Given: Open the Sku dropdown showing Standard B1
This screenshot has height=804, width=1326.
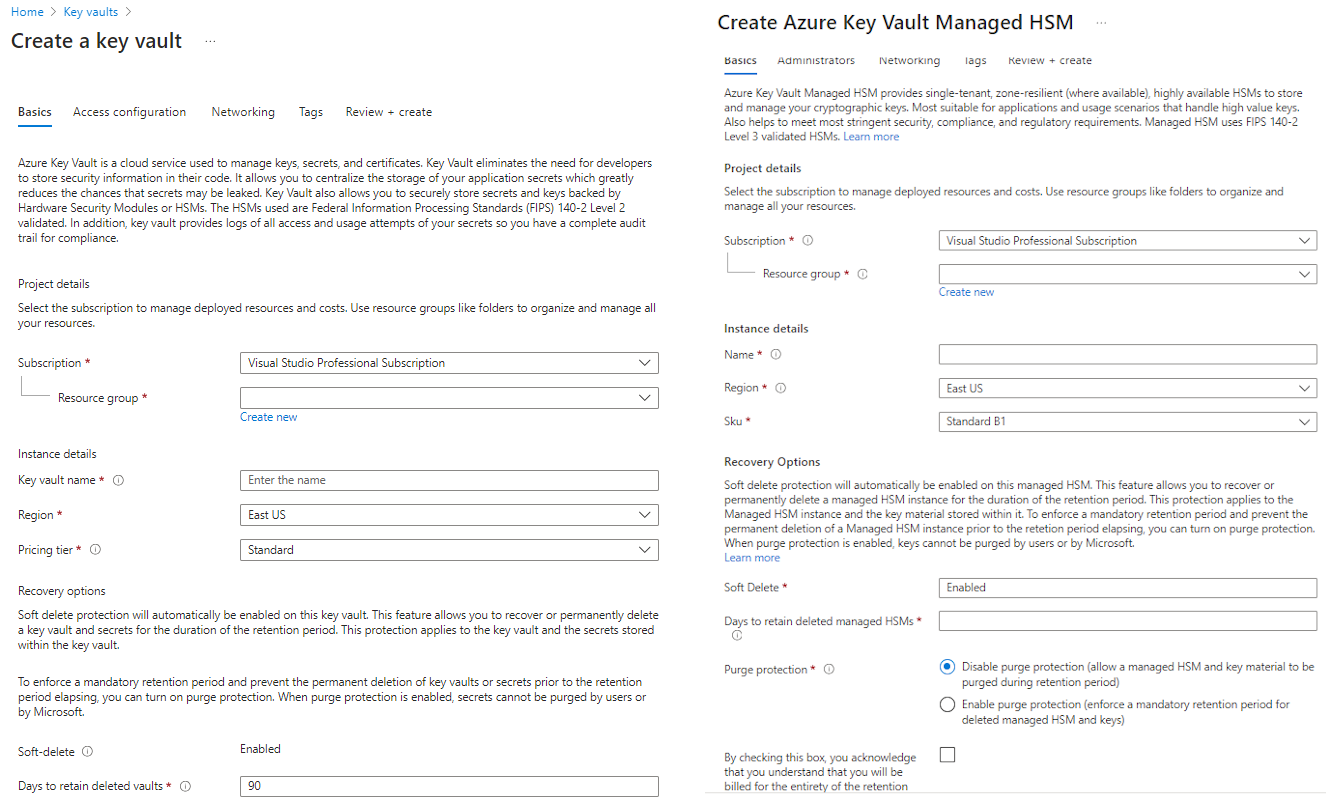Looking at the screenshot, I should pyautogui.click(x=1127, y=422).
